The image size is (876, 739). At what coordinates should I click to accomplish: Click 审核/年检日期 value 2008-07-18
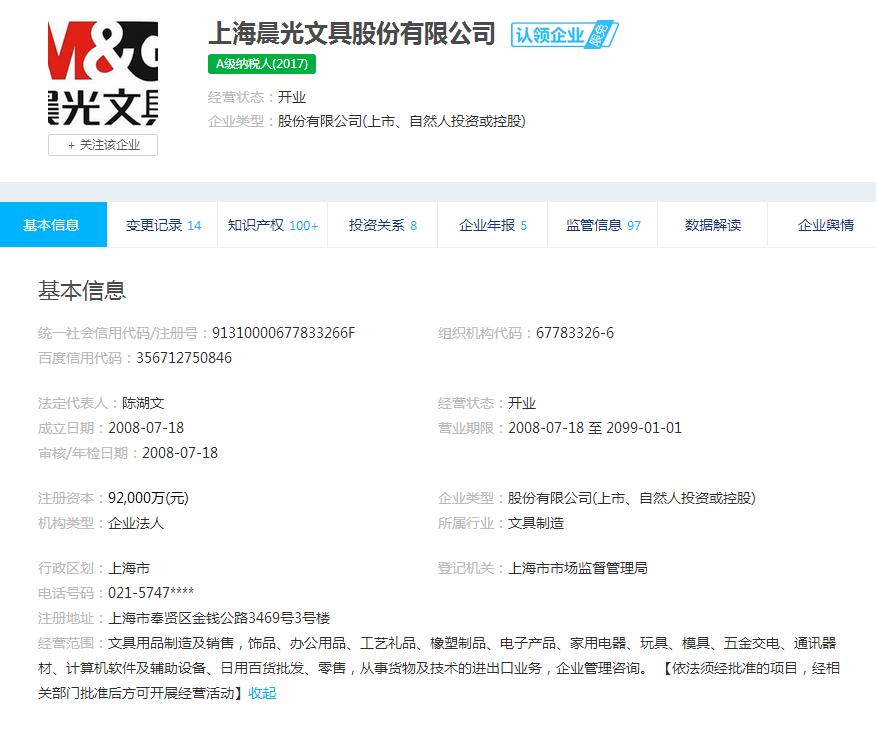[x=180, y=453]
